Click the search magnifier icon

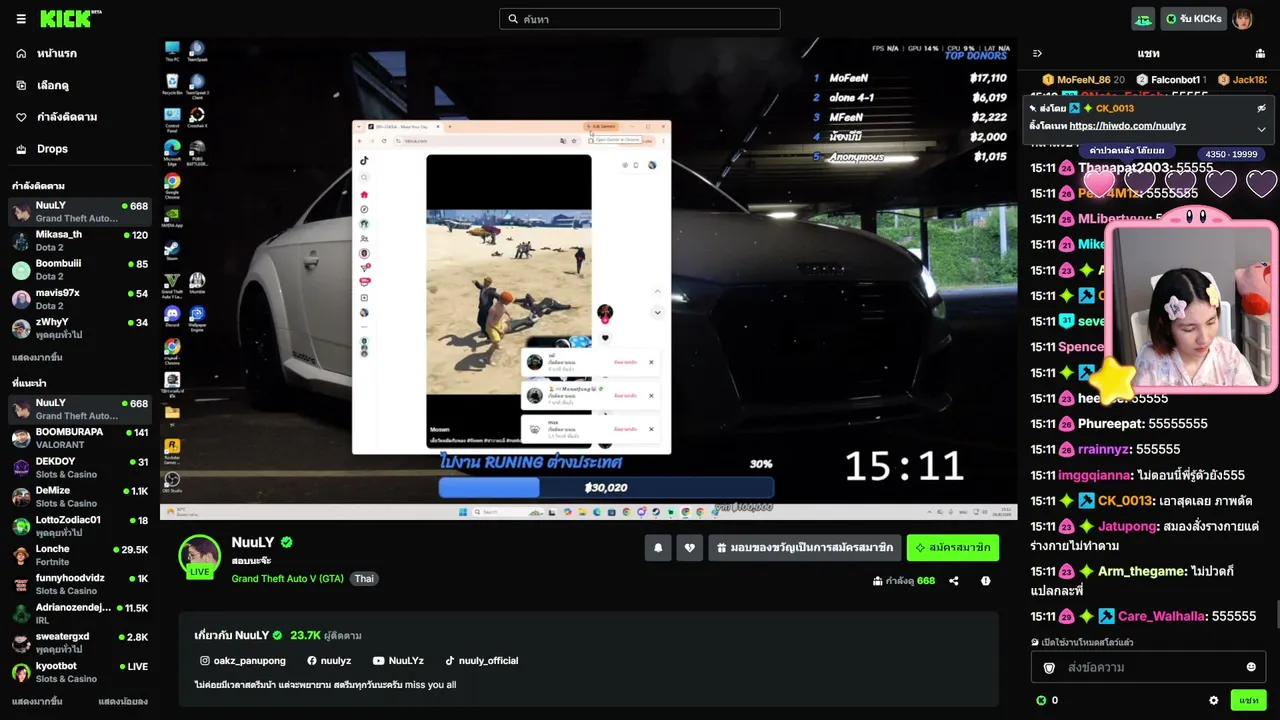point(513,19)
